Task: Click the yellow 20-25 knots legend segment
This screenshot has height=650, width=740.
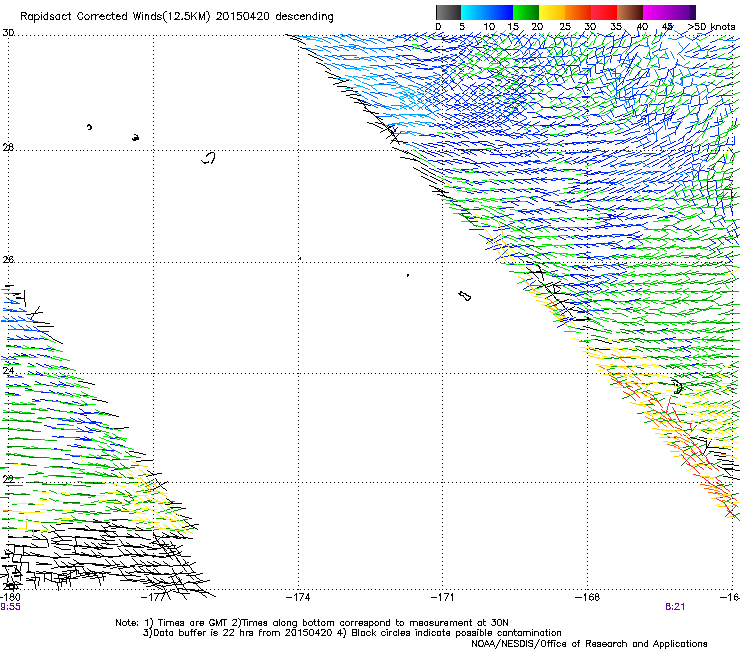Action: 552,12
